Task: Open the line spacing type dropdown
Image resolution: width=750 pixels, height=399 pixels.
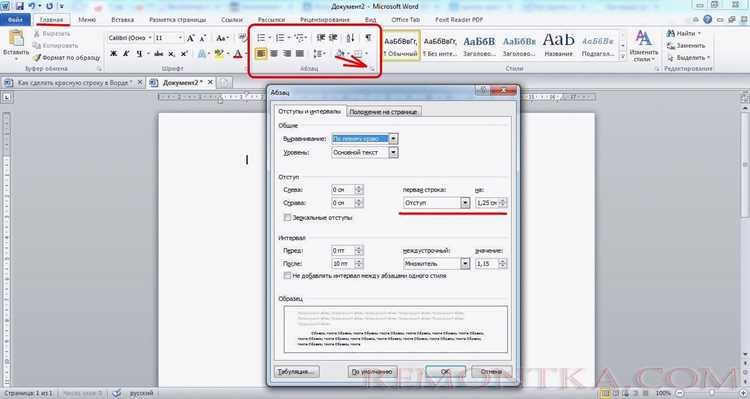Action: [x=465, y=264]
